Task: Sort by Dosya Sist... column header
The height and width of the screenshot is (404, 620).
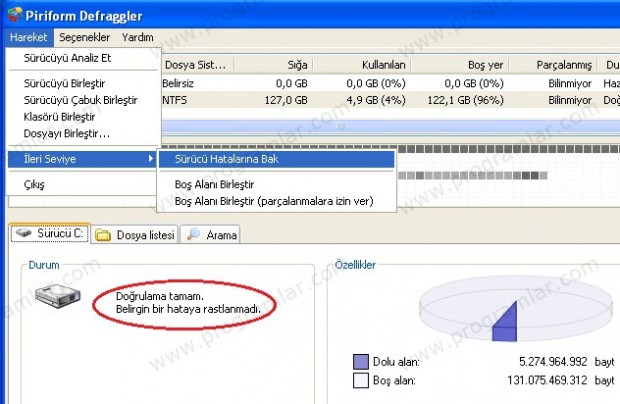Action: (197, 65)
